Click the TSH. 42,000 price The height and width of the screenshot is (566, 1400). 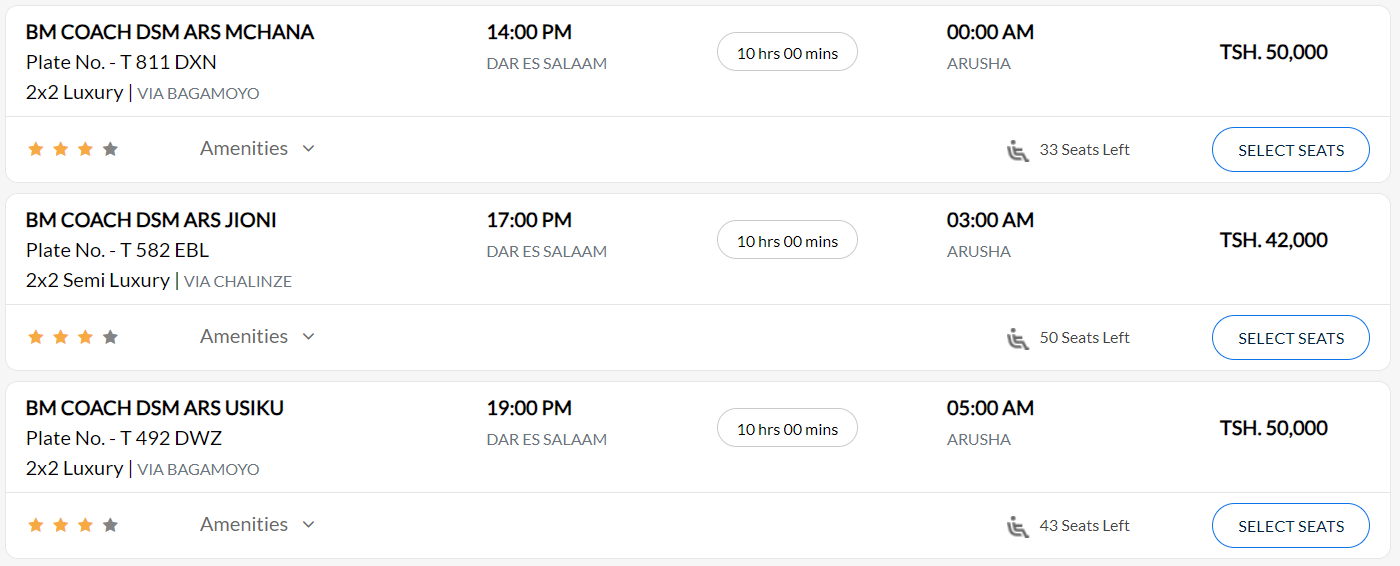[1274, 240]
